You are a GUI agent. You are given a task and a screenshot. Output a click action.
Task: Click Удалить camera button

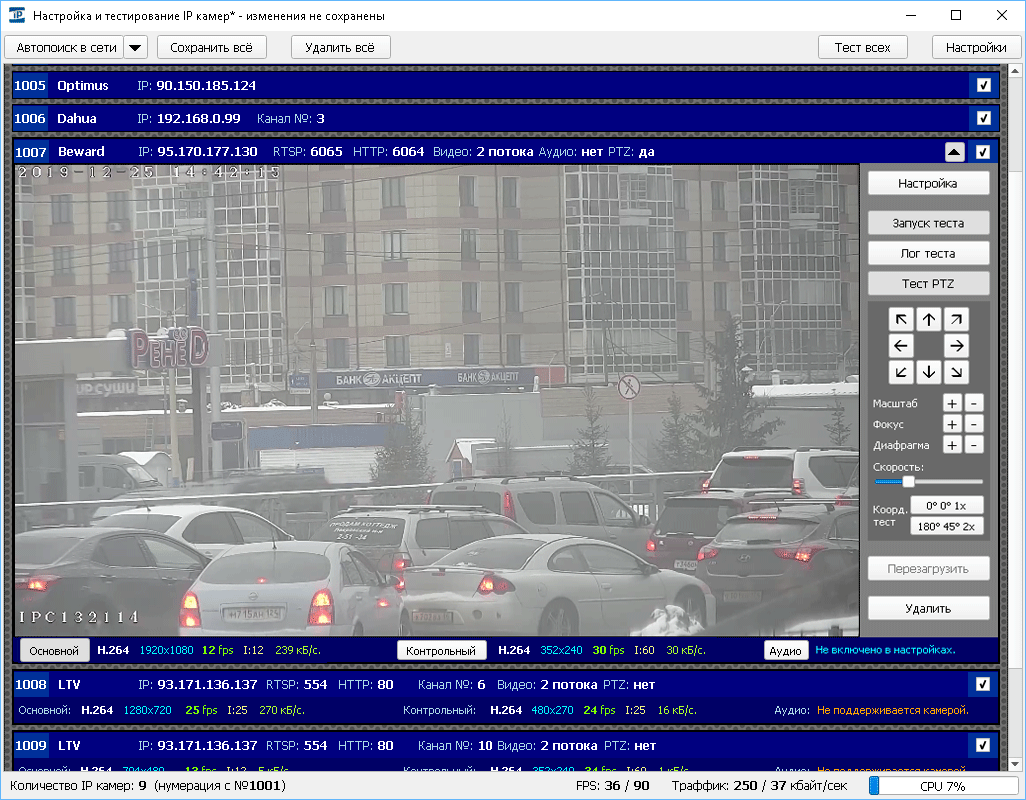(x=928, y=608)
